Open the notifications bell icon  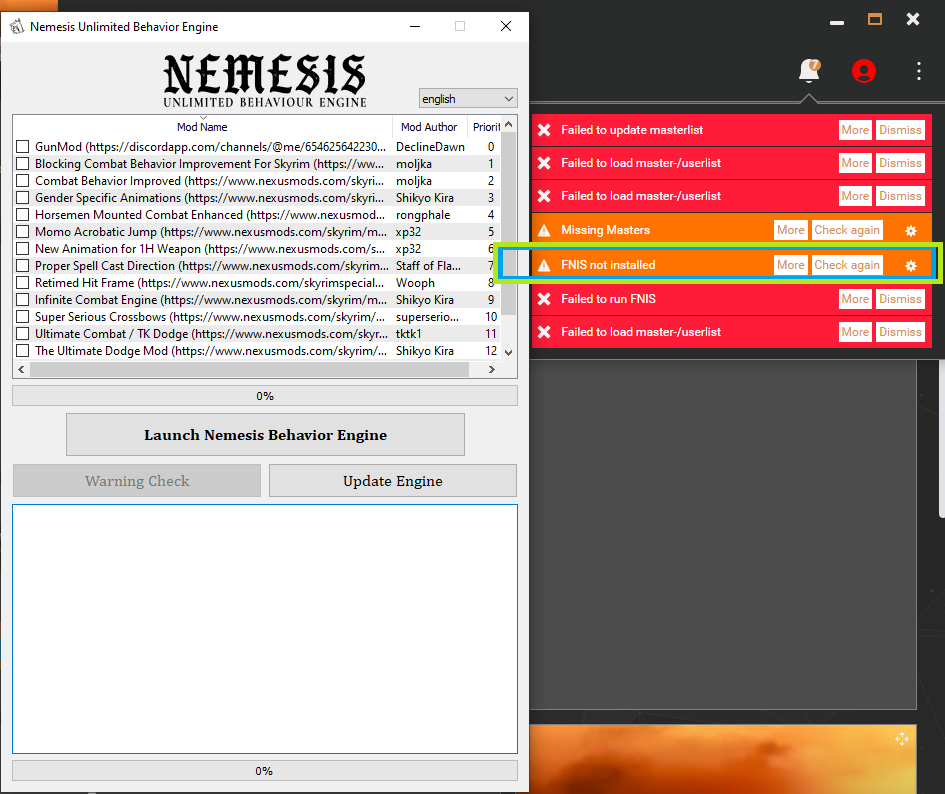tap(809, 71)
